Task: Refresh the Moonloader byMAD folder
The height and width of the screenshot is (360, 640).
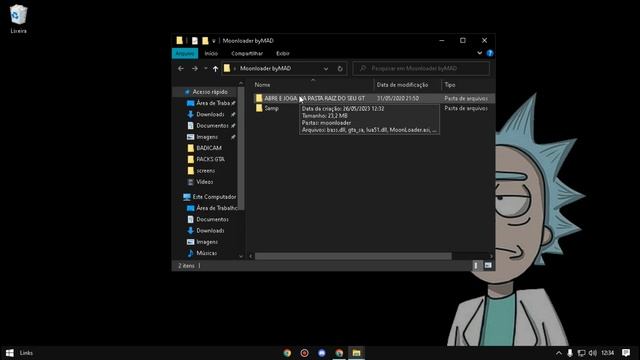Action: 340,69
